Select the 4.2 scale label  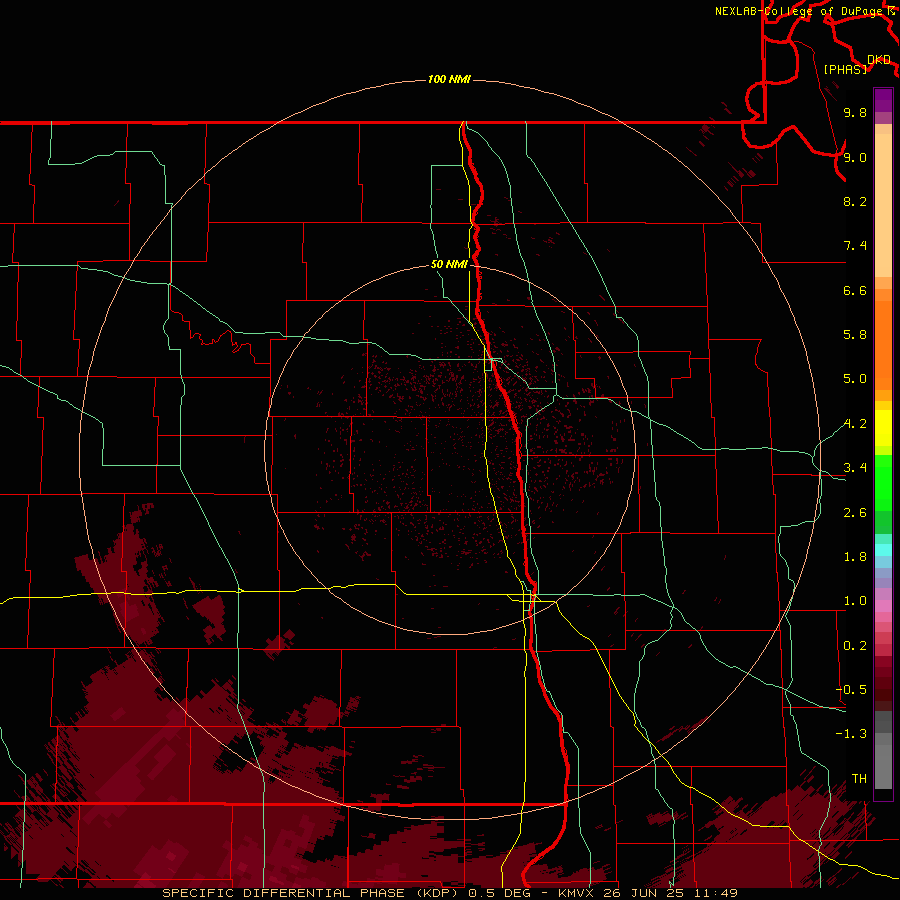(x=855, y=424)
